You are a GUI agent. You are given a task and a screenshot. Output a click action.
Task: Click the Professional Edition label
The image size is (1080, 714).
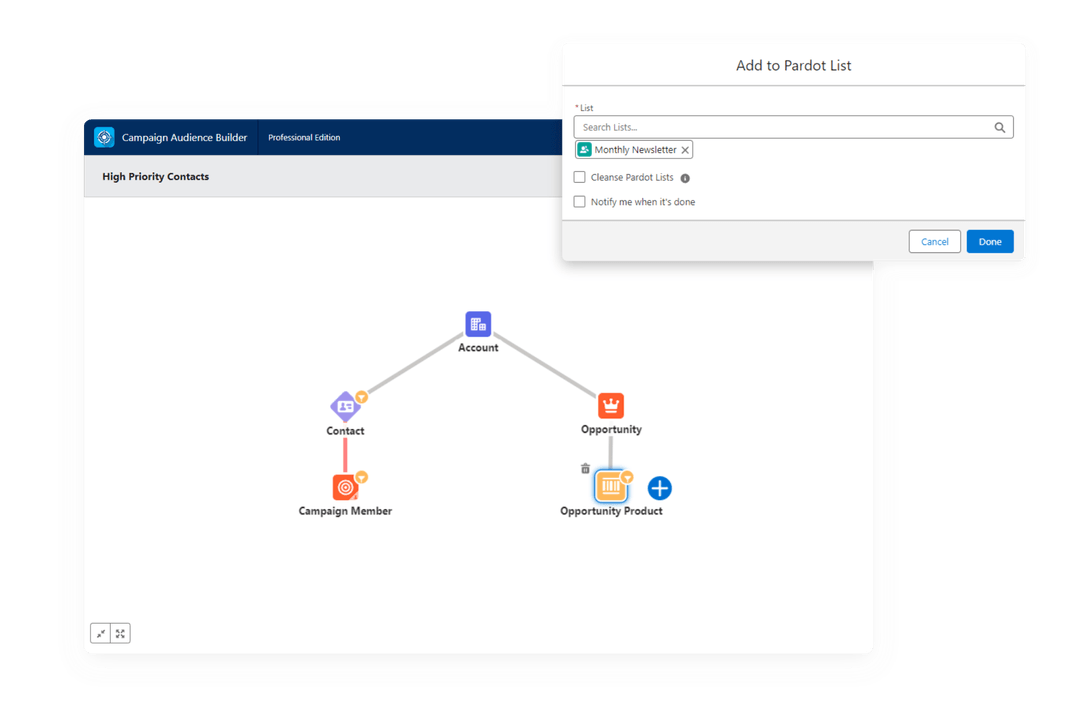[304, 137]
